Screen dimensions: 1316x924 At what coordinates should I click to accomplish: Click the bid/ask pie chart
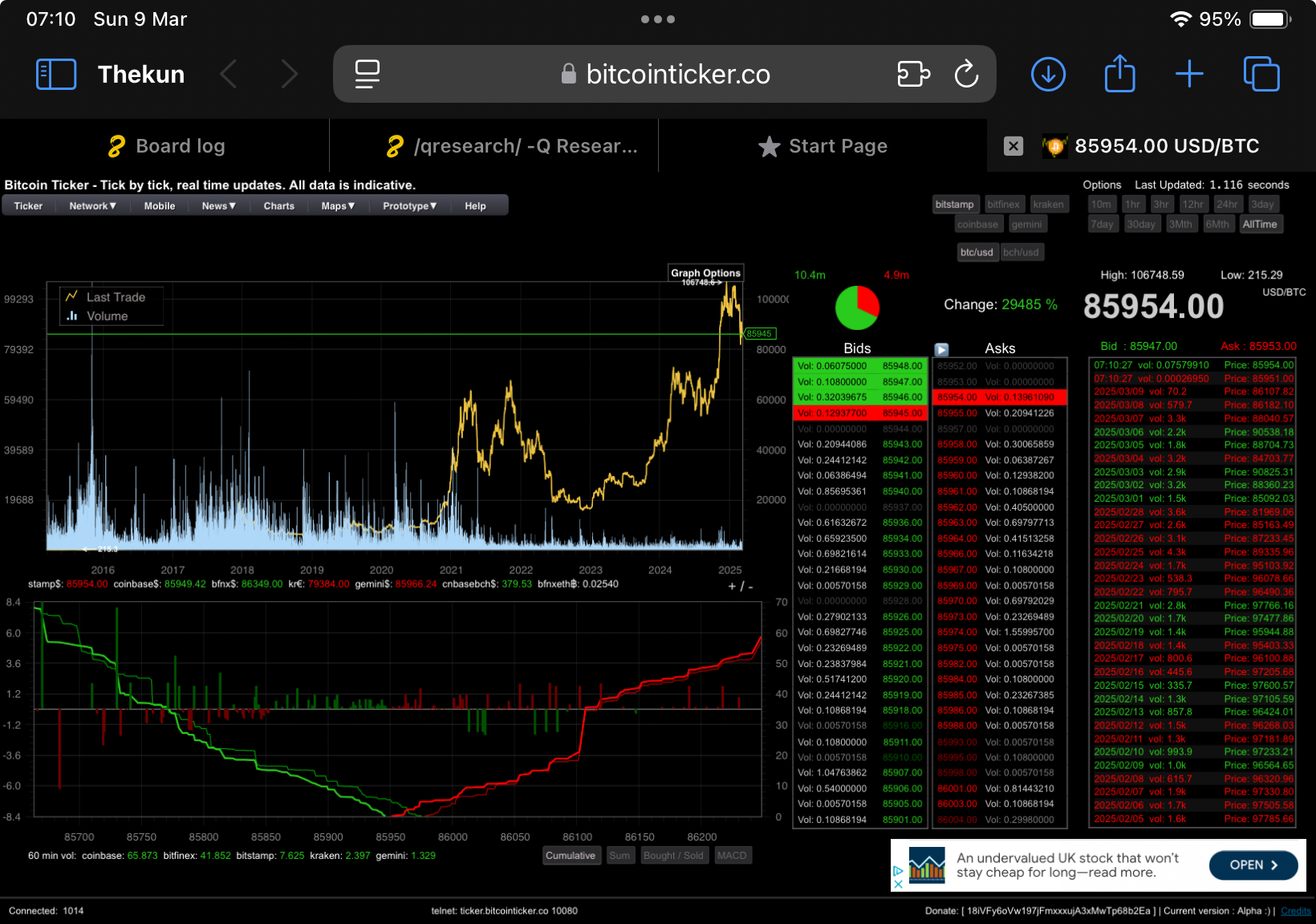(857, 307)
